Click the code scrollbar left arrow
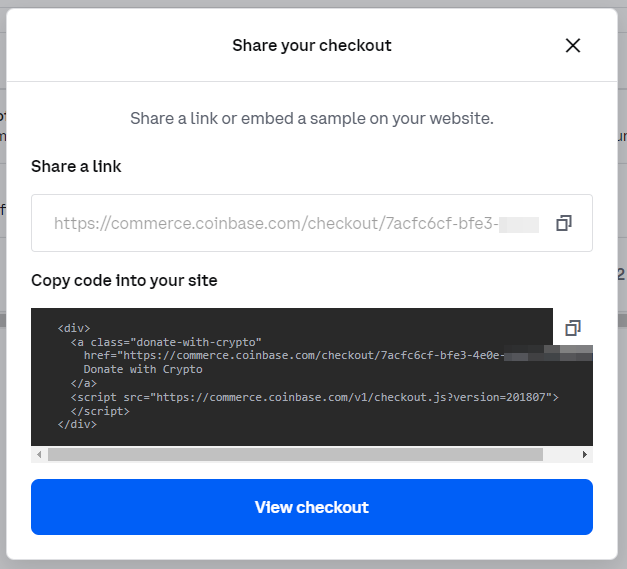Image resolution: width=627 pixels, height=569 pixels. point(39,455)
